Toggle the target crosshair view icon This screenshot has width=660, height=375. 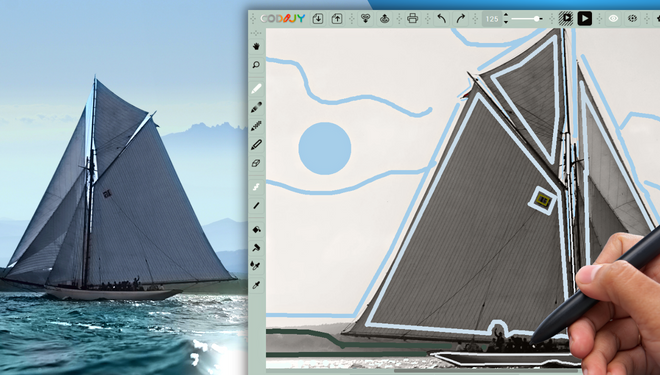tap(632, 19)
